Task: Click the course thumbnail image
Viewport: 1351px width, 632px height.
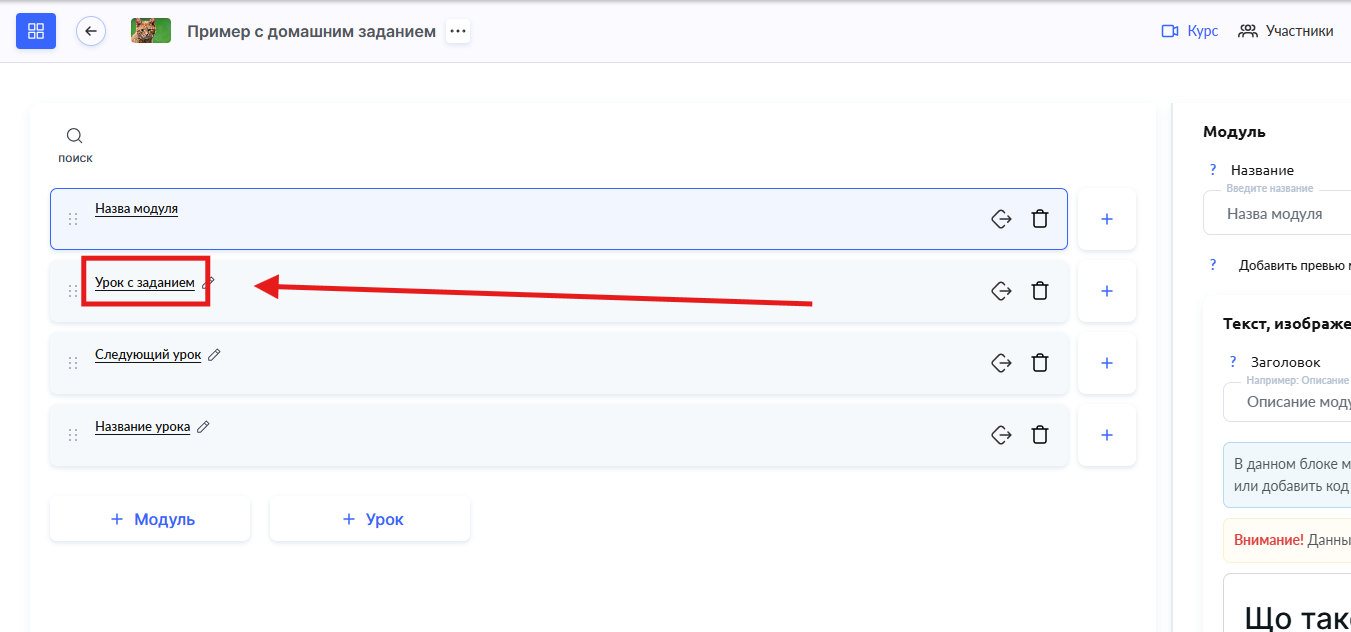Action: pos(151,31)
